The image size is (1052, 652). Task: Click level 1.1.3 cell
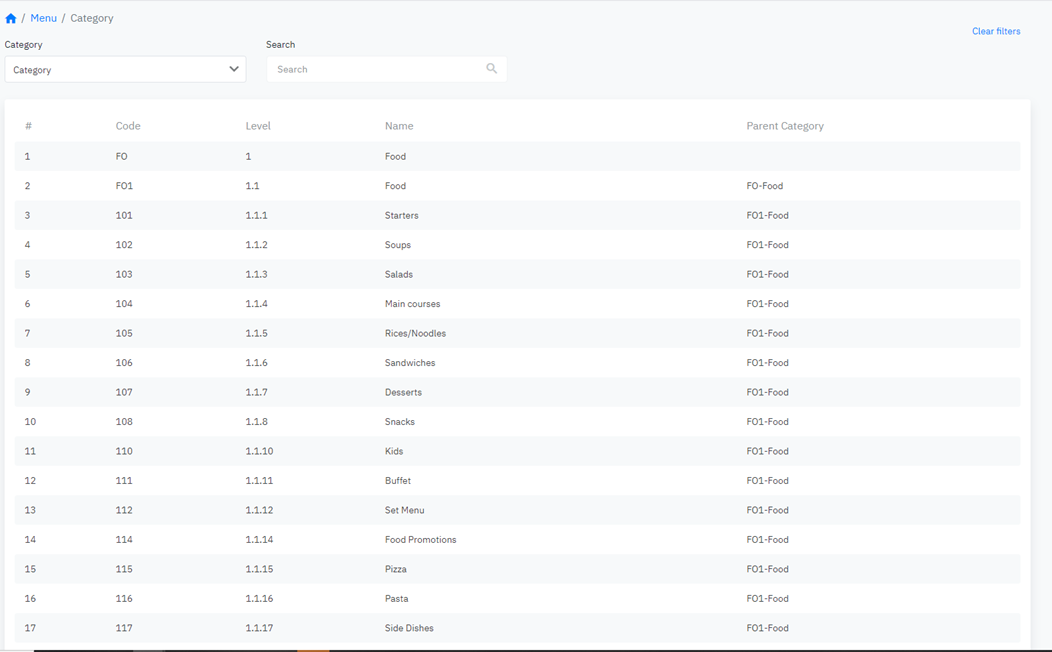point(256,274)
